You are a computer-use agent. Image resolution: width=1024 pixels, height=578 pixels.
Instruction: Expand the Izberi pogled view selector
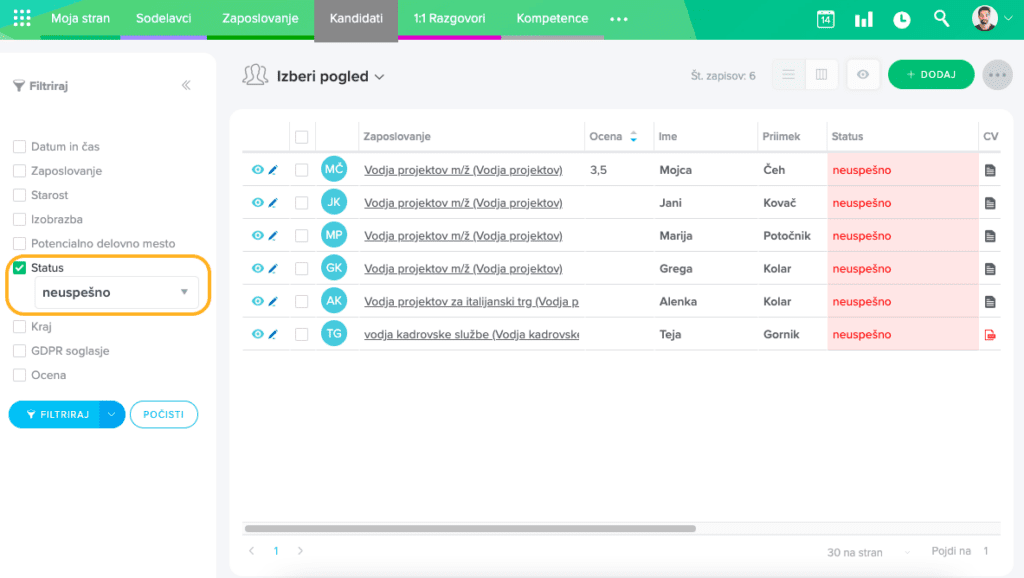point(330,76)
